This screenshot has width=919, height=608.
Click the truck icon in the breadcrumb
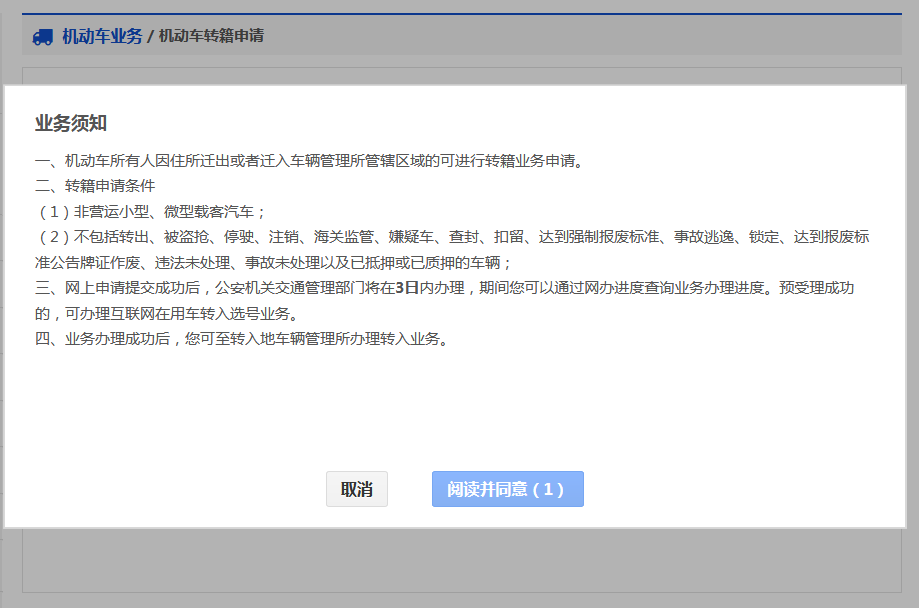click(x=42, y=37)
